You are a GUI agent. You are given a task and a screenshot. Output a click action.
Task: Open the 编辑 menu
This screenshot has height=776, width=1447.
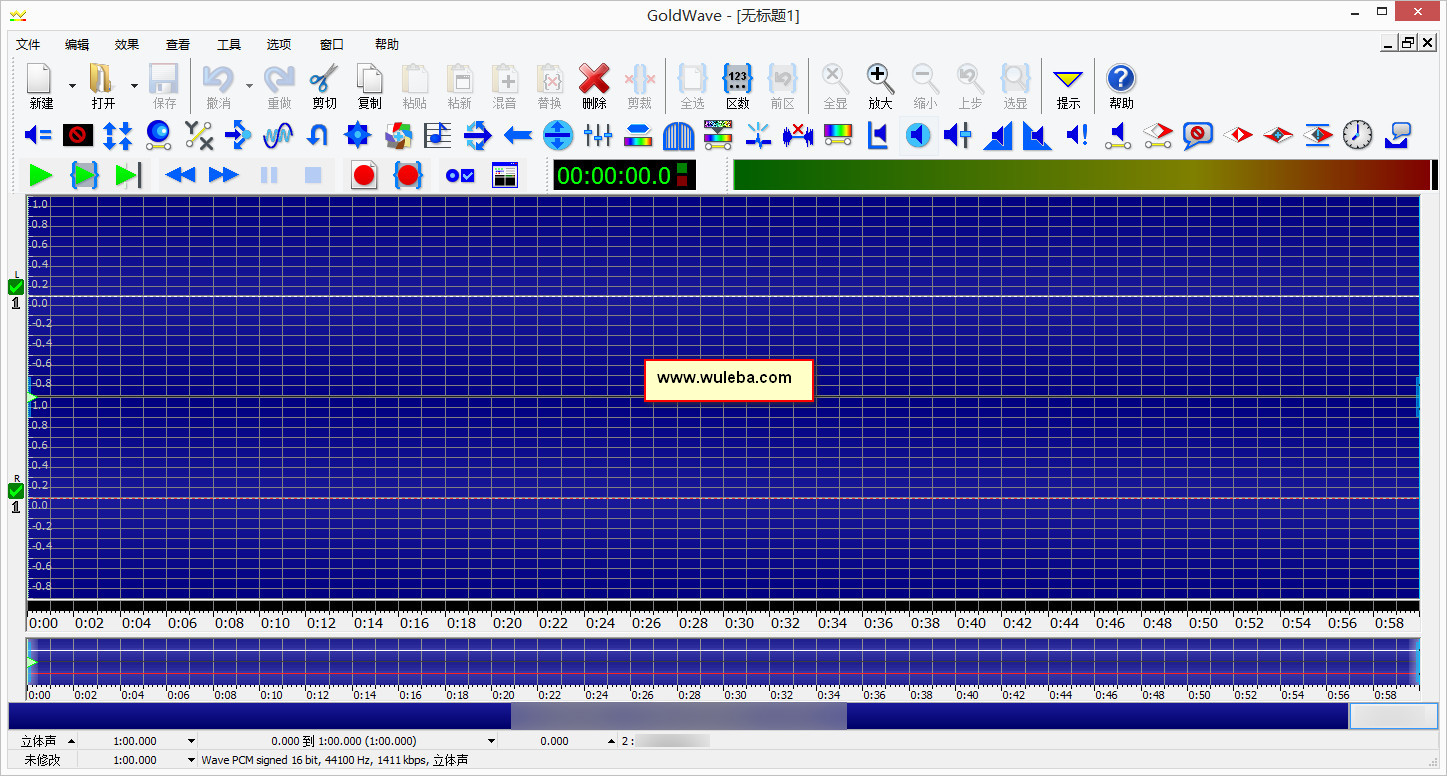tap(77, 44)
